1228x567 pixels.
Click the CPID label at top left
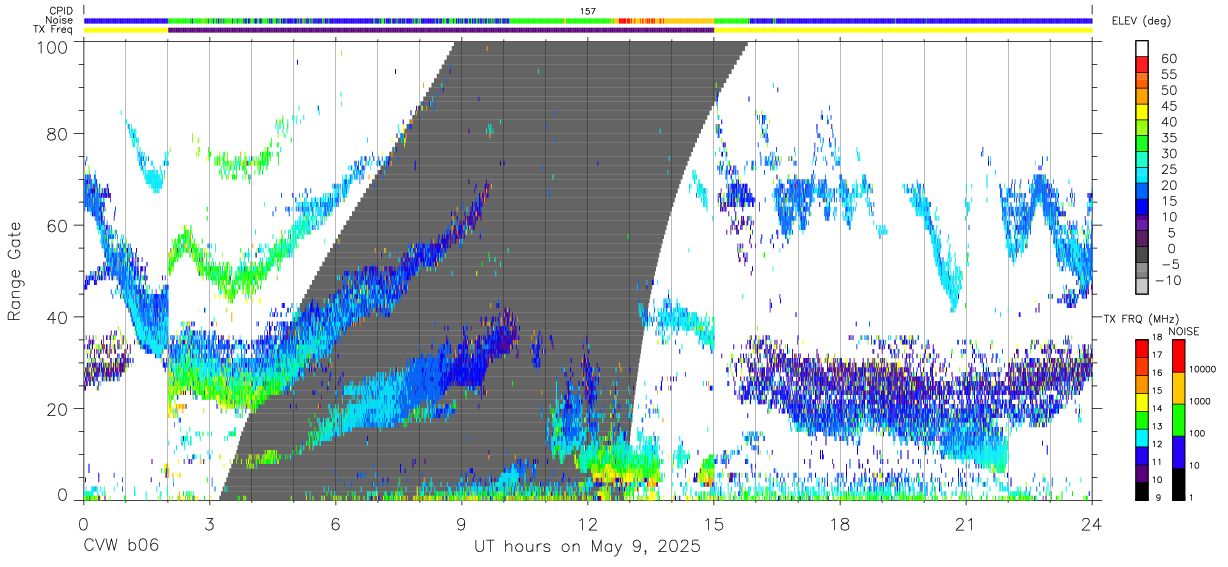60,10
